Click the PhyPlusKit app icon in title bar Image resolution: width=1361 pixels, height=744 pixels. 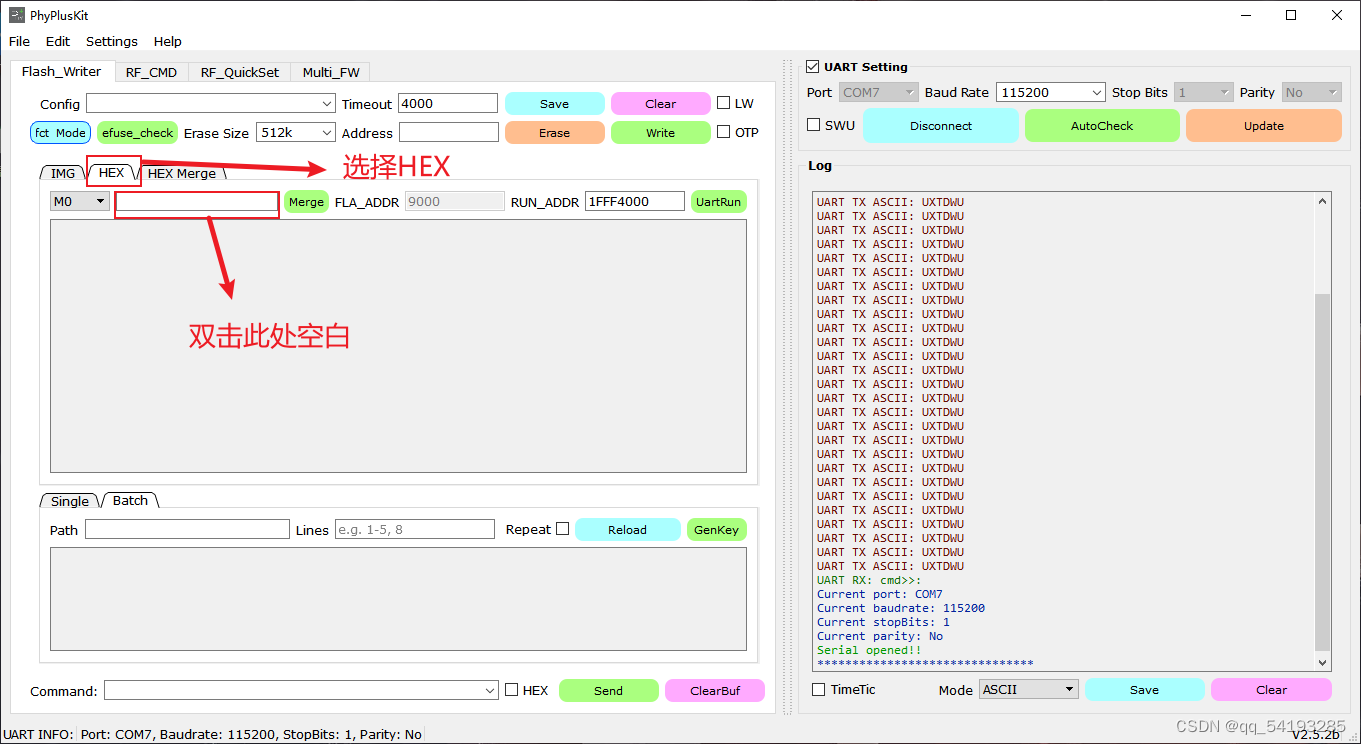coord(17,15)
